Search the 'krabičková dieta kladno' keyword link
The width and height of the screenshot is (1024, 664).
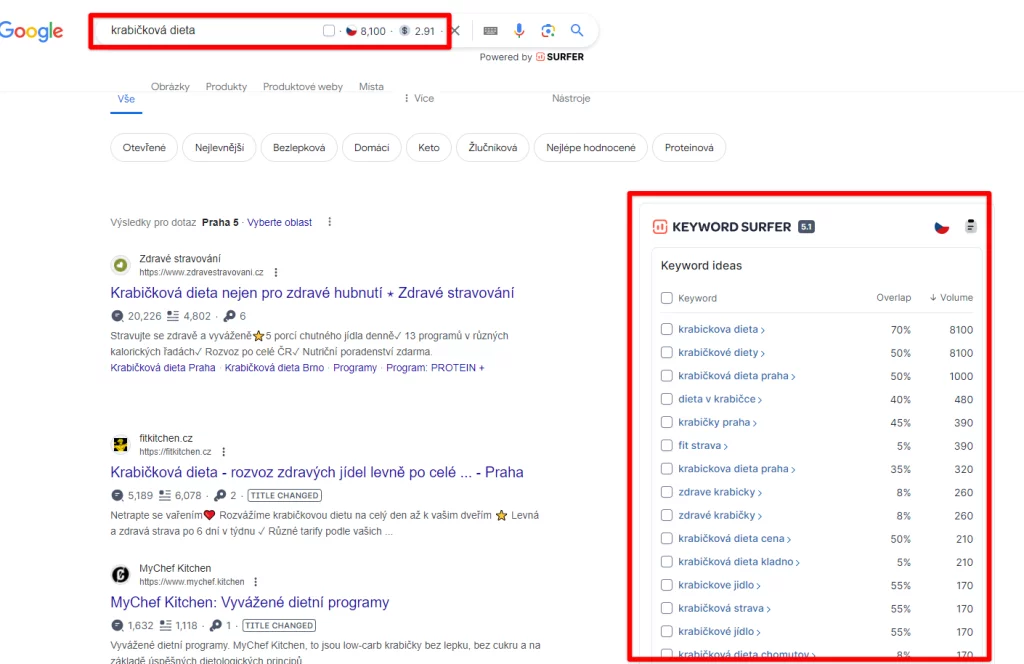[x=739, y=561]
